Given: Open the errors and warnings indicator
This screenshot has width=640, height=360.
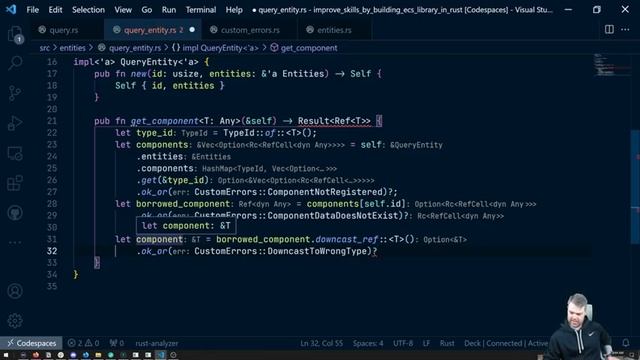Looking at the screenshot, I should (83, 343).
